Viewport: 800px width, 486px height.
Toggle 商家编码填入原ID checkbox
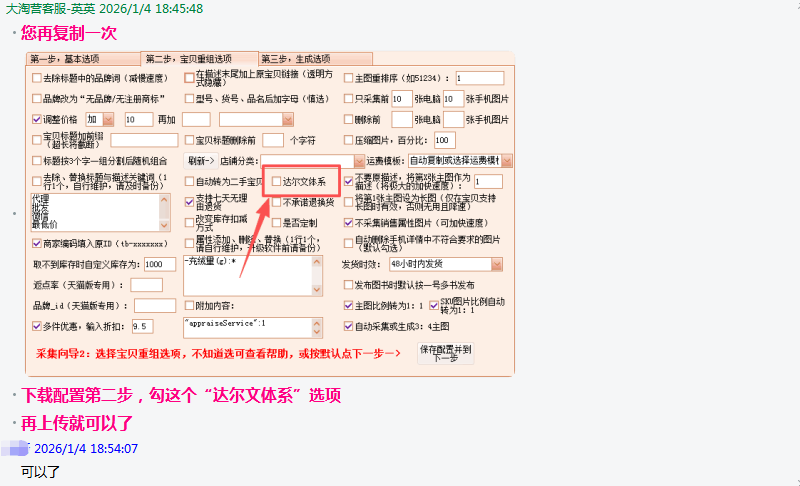(37, 243)
